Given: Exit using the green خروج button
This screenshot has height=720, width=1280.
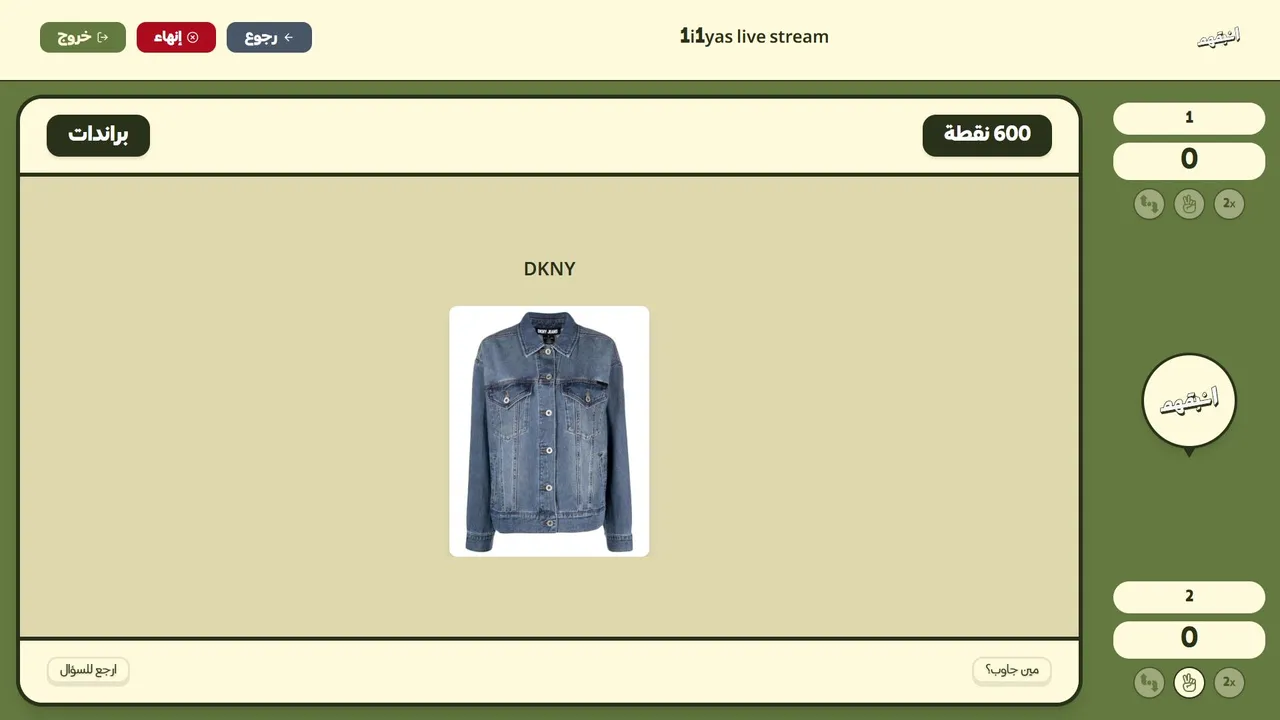Looking at the screenshot, I should tap(83, 37).
